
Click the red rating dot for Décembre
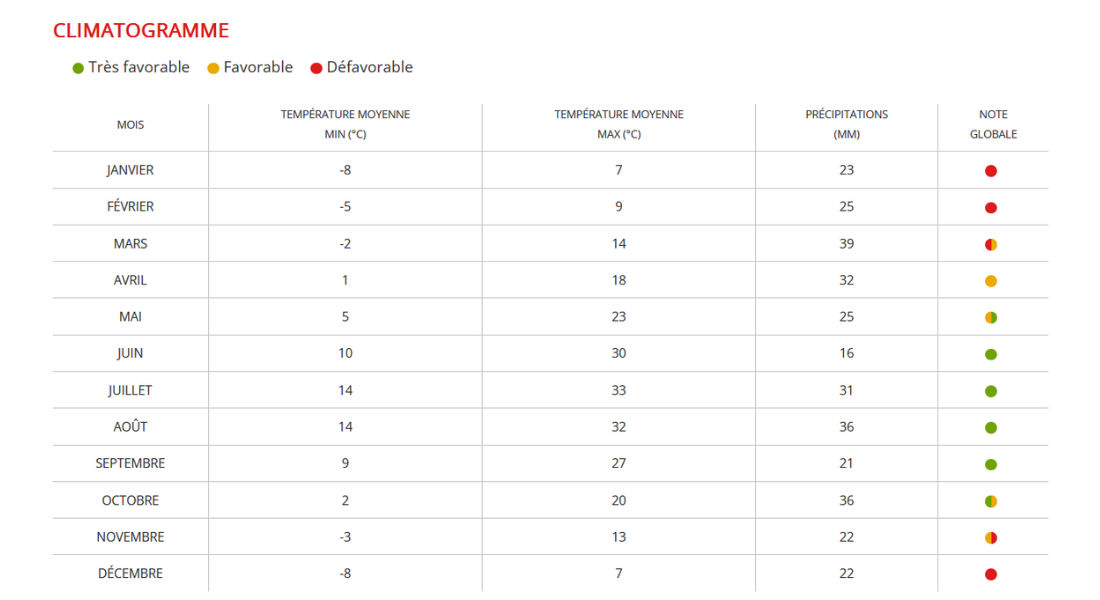991,574
